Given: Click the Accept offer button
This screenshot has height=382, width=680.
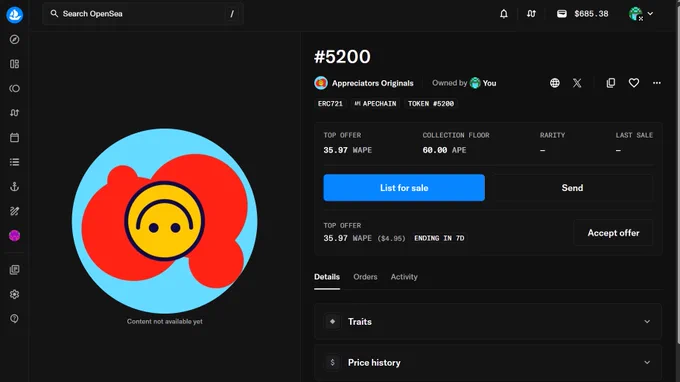Looking at the screenshot, I should [x=613, y=233].
